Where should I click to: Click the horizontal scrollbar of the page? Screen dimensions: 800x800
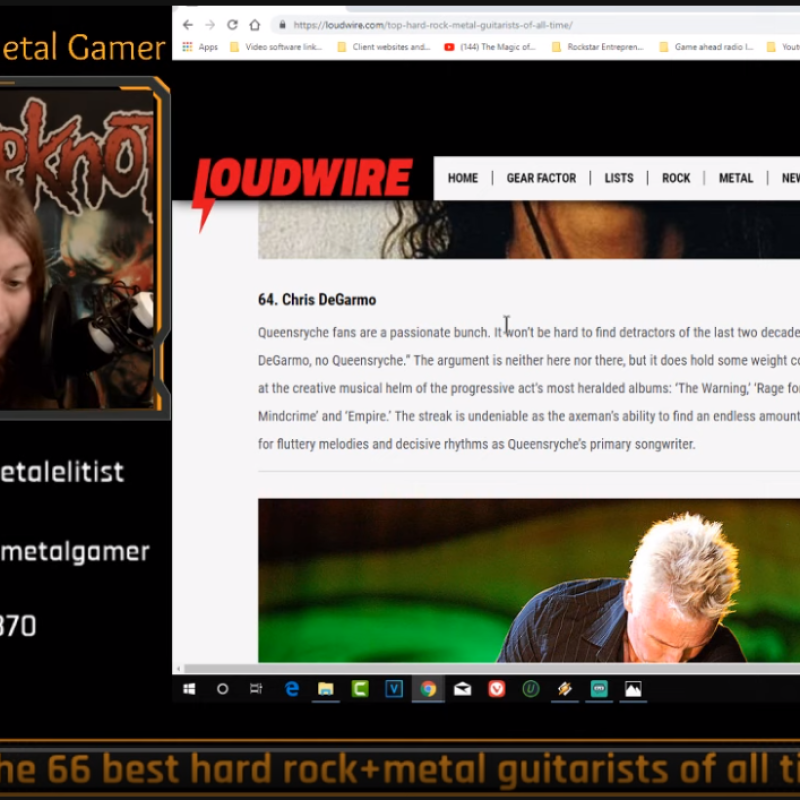(x=490, y=668)
